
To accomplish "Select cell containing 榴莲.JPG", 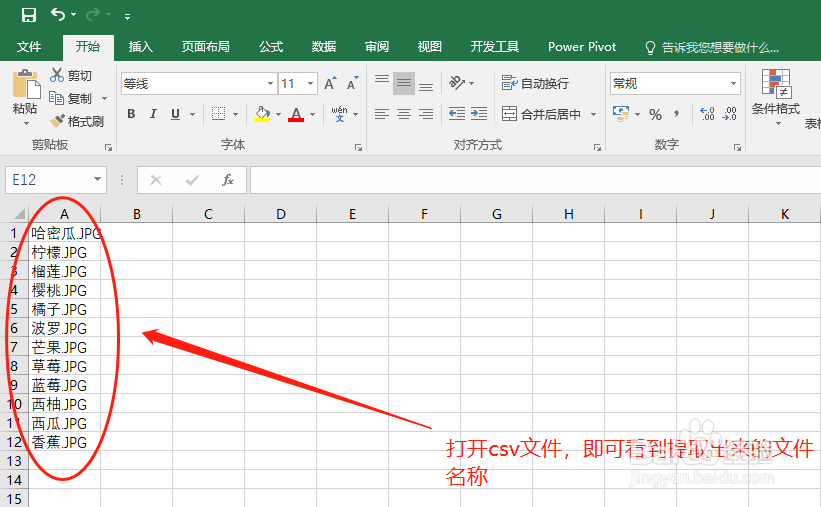I will (x=64, y=271).
